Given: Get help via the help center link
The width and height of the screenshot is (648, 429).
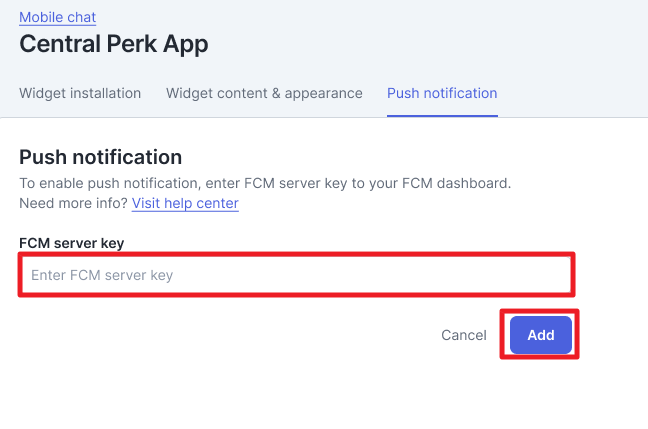Looking at the screenshot, I should [185, 203].
